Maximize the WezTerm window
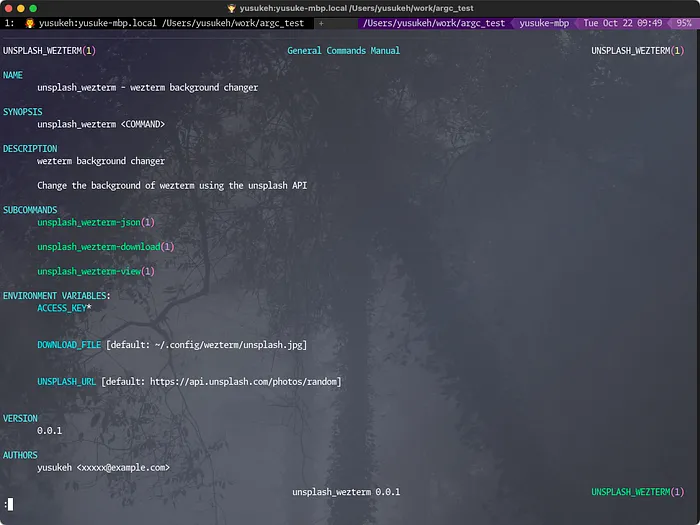The image size is (700, 525). tap(33, 8)
